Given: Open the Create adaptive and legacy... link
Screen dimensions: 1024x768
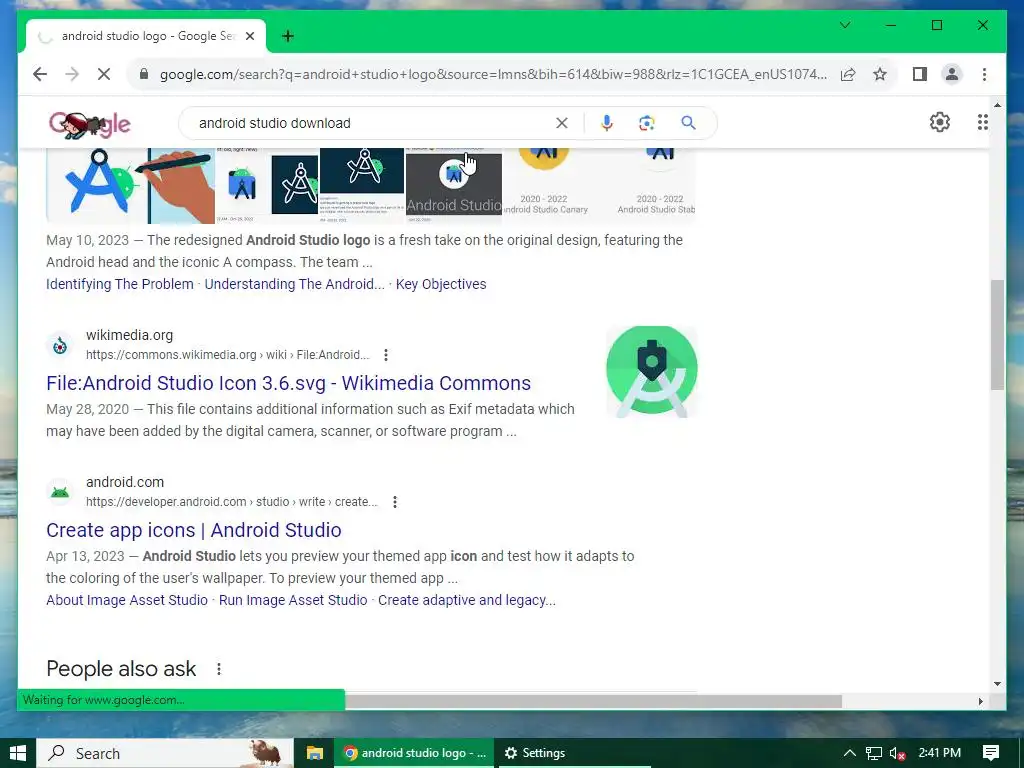Looking at the screenshot, I should coord(466,600).
